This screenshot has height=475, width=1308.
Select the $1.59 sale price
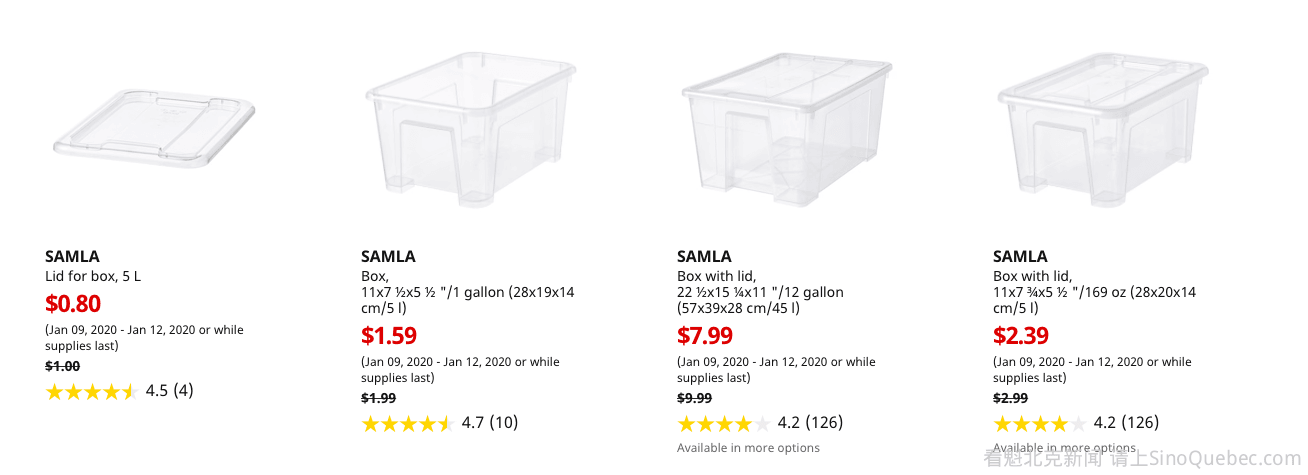[389, 336]
